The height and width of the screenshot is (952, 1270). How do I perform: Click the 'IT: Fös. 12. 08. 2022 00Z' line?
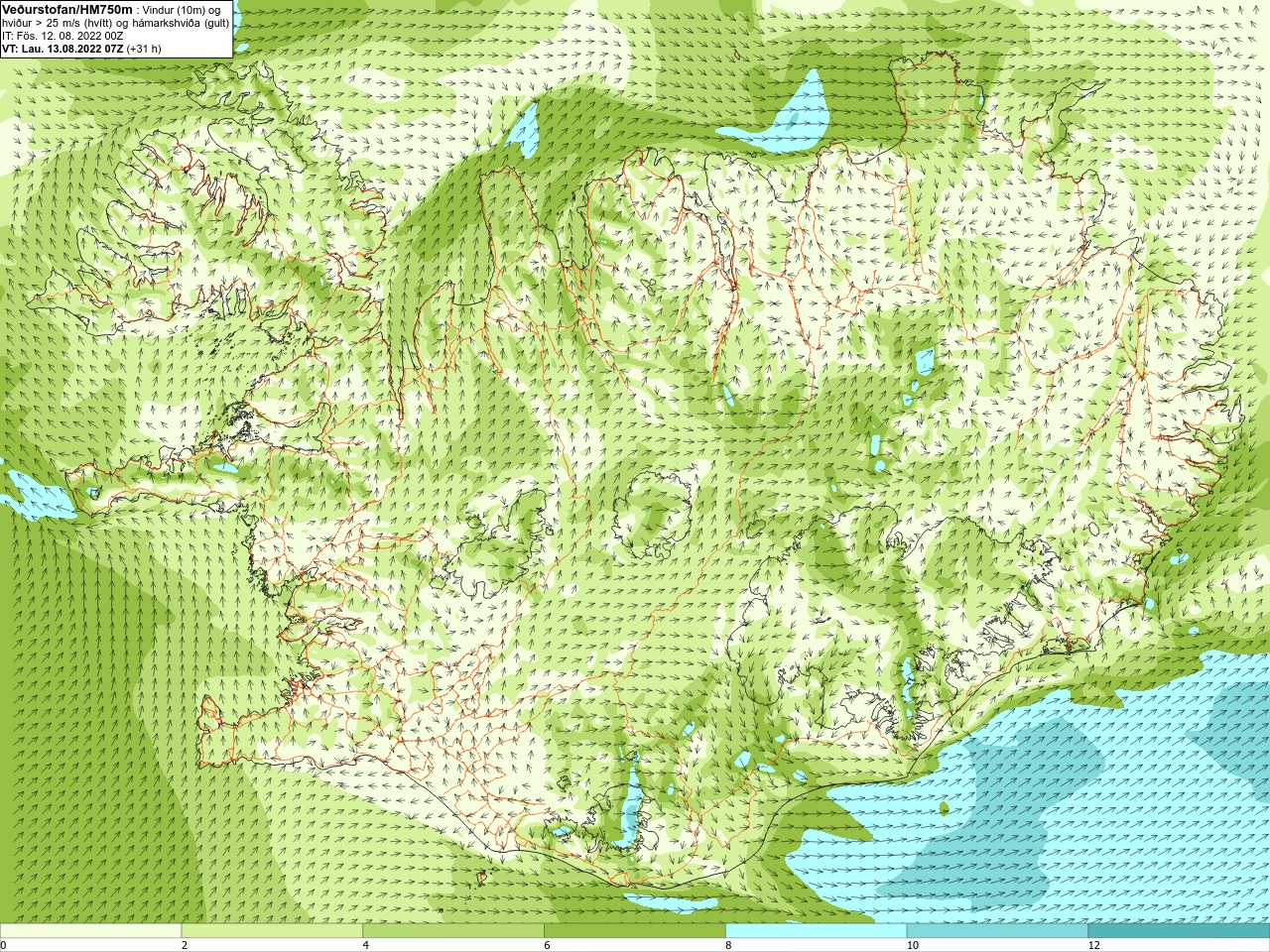click(x=63, y=36)
